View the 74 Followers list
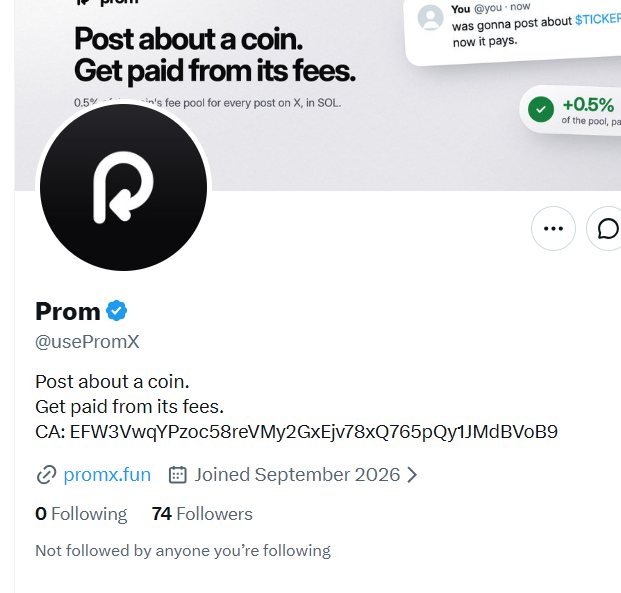621x593 pixels. coord(202,514)
